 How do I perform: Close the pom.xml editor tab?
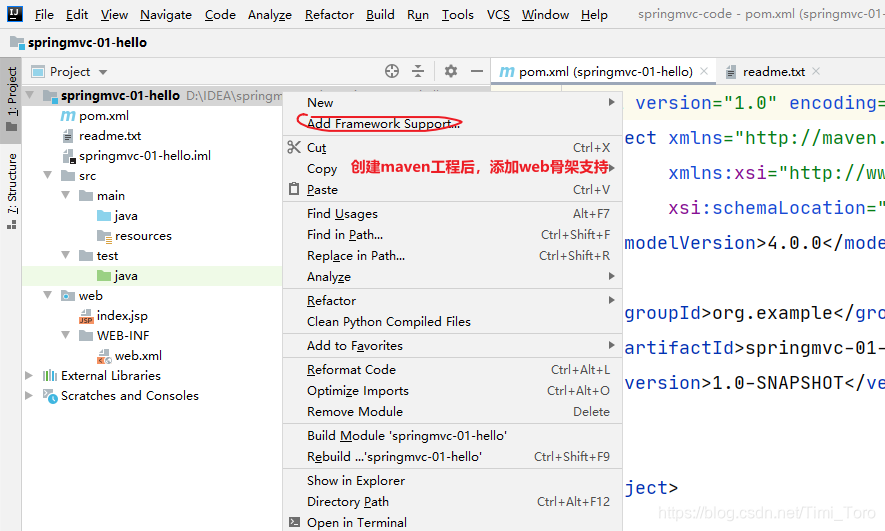704,71
